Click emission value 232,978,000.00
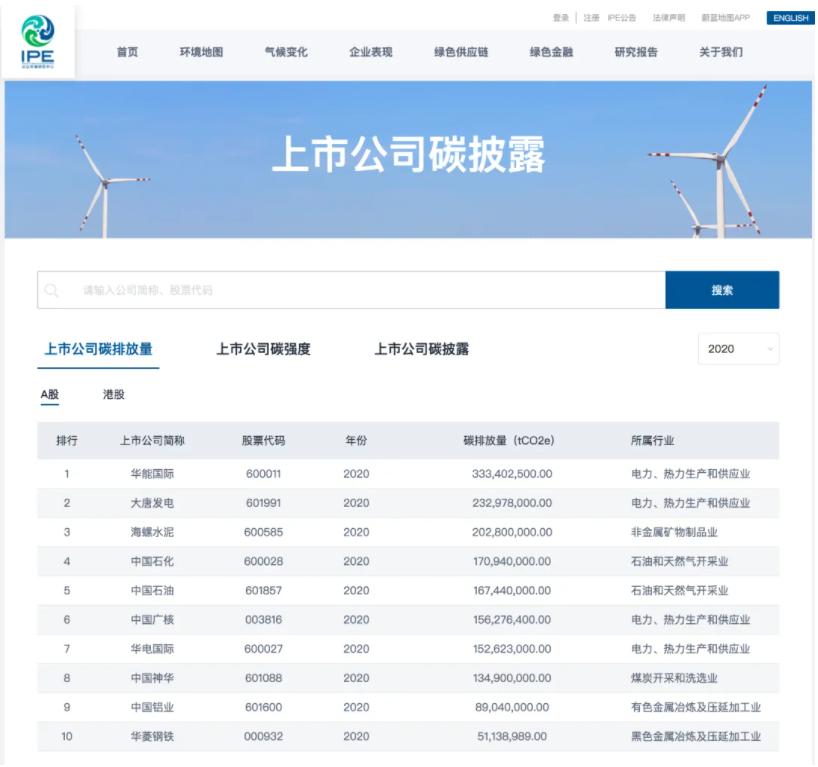Screen dimensions: 818x767 pos(512,503)
